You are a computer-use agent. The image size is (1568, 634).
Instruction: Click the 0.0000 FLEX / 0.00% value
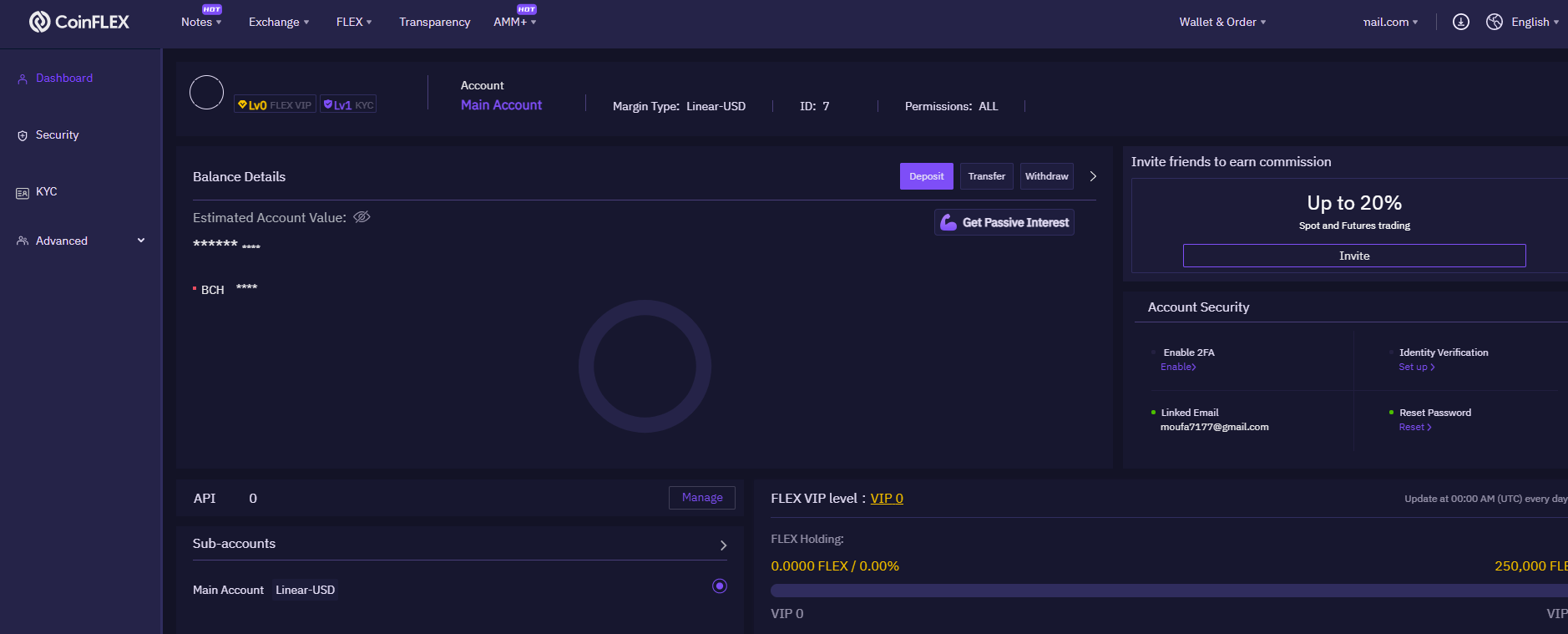pos(835,566)
